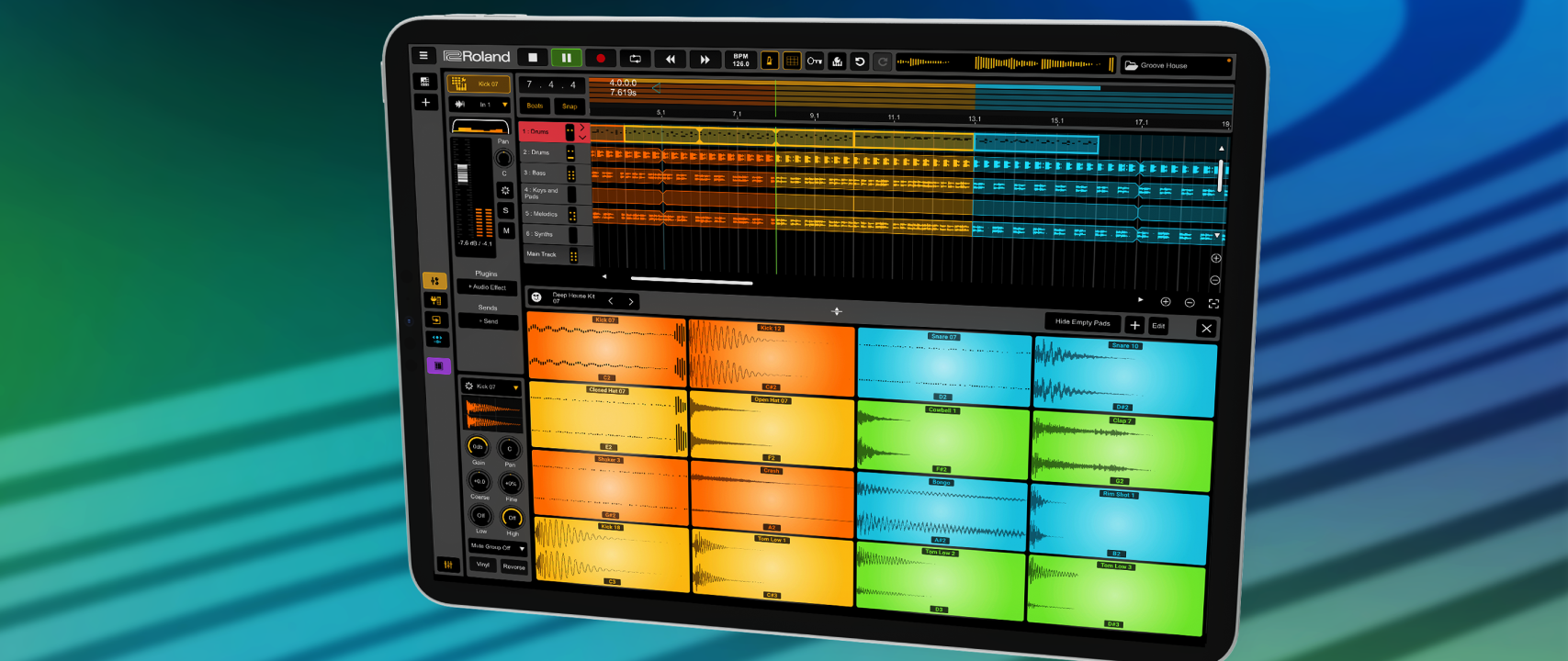Trigger the Cowbell 1 pad
This screenshot has height=661, width=1568.
tap(941, 439)
